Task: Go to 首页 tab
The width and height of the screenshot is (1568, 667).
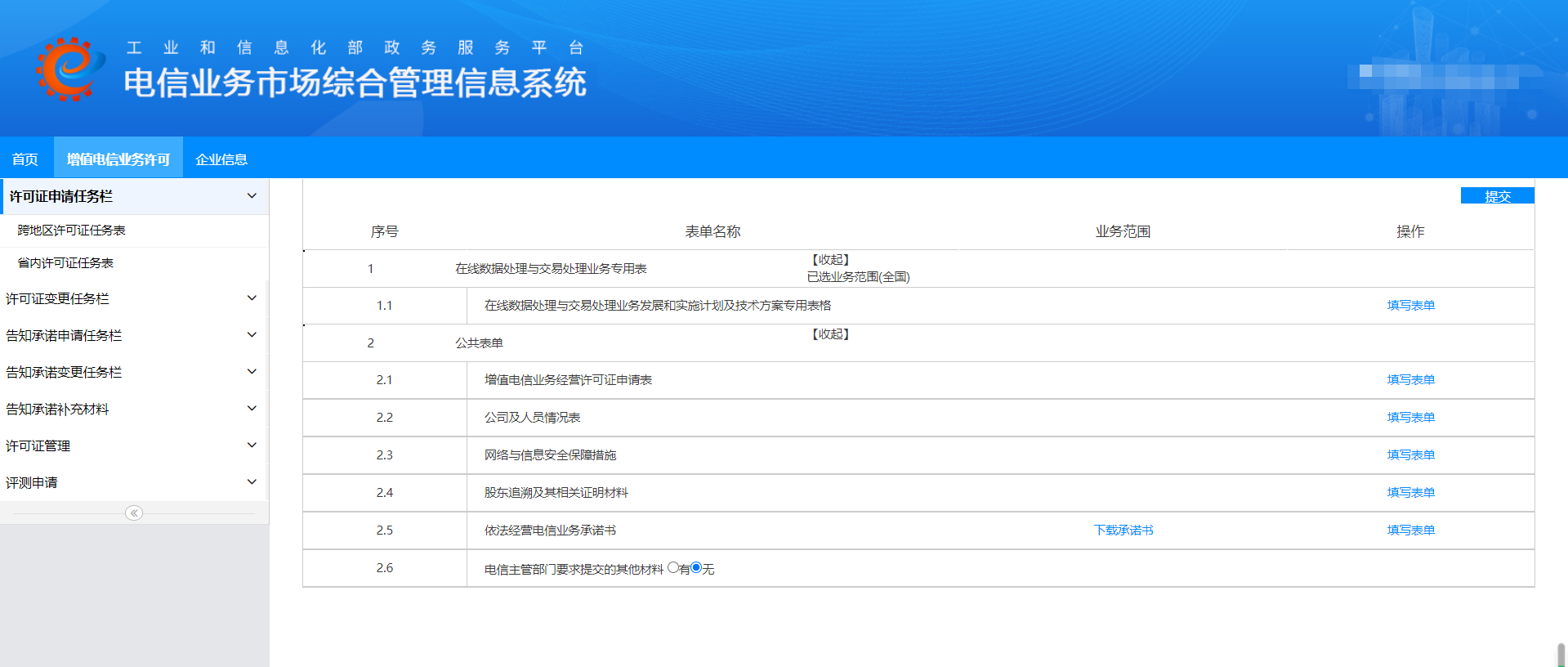Action: coord(25,159)
